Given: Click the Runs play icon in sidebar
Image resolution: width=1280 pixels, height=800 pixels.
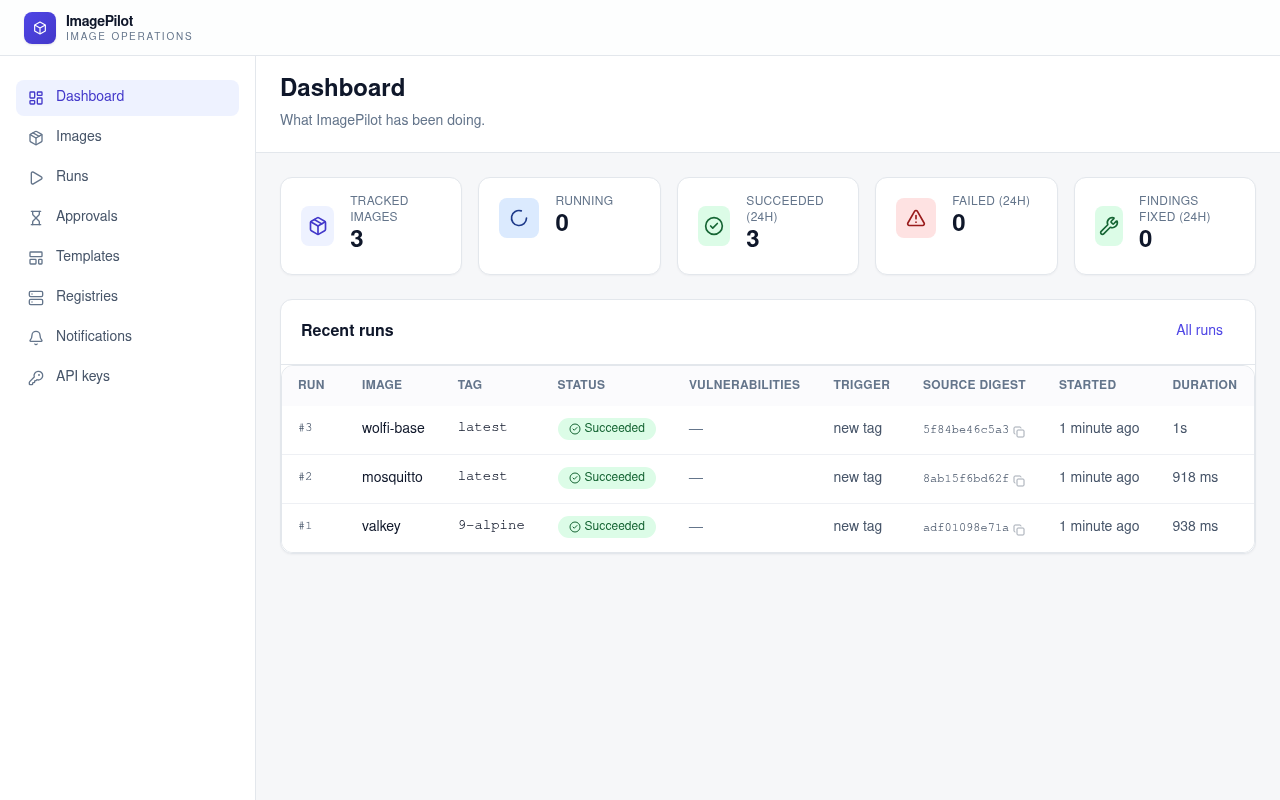Looking at the screenshot, I should click(x=36, y=177).
